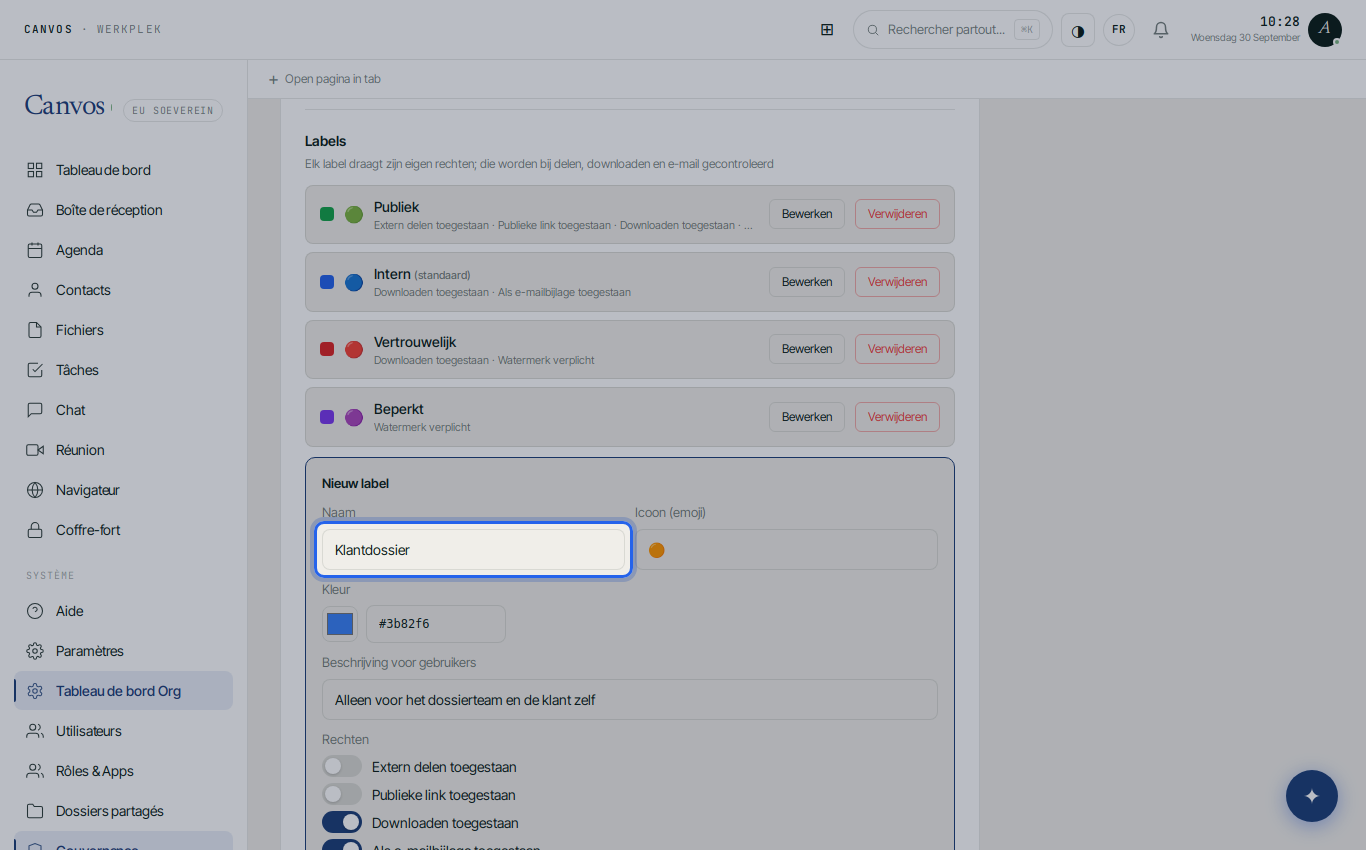Open the notifications bell

coord(1161,30)
